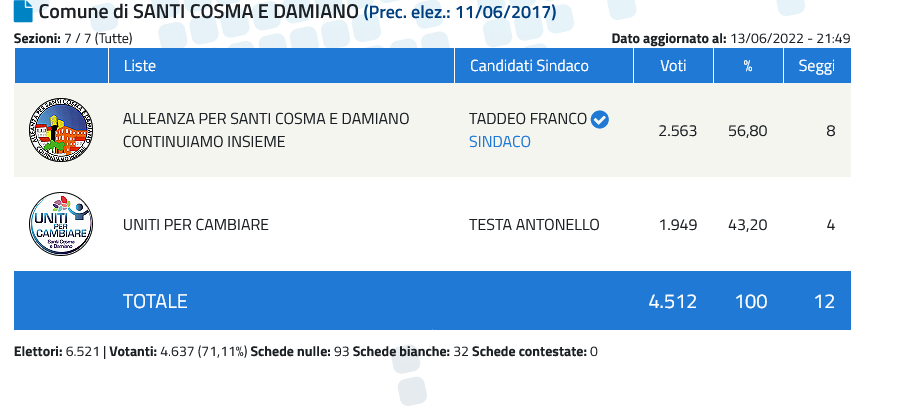Select the Candidati Sindaco column header
The image size is (899, 414).
[529, 66]
